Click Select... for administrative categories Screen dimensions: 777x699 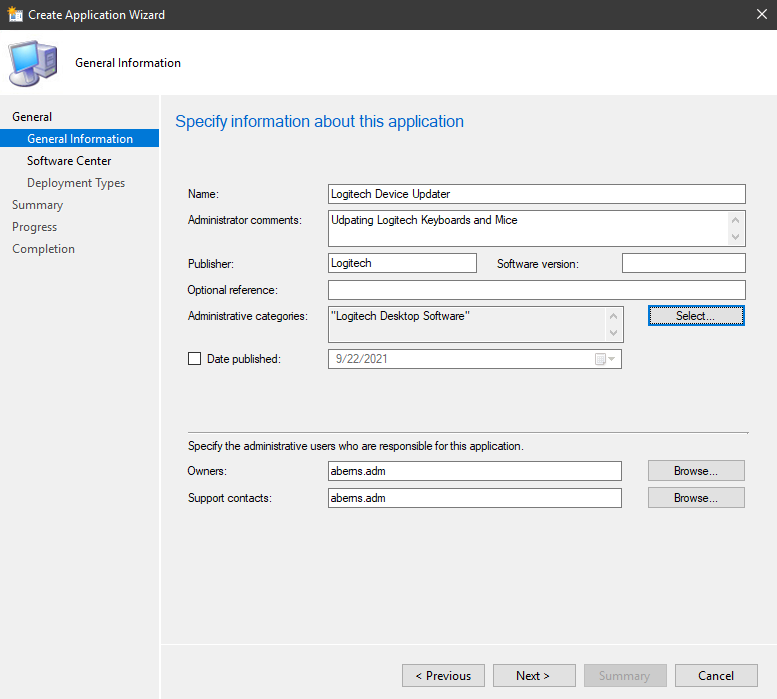pyautogui.click(x=696, y=316)
